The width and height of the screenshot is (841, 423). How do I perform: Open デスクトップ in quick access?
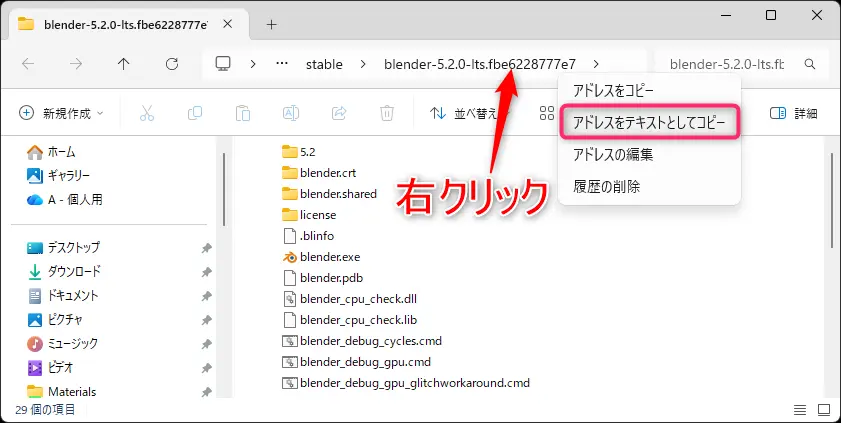[x=63, y=248]
